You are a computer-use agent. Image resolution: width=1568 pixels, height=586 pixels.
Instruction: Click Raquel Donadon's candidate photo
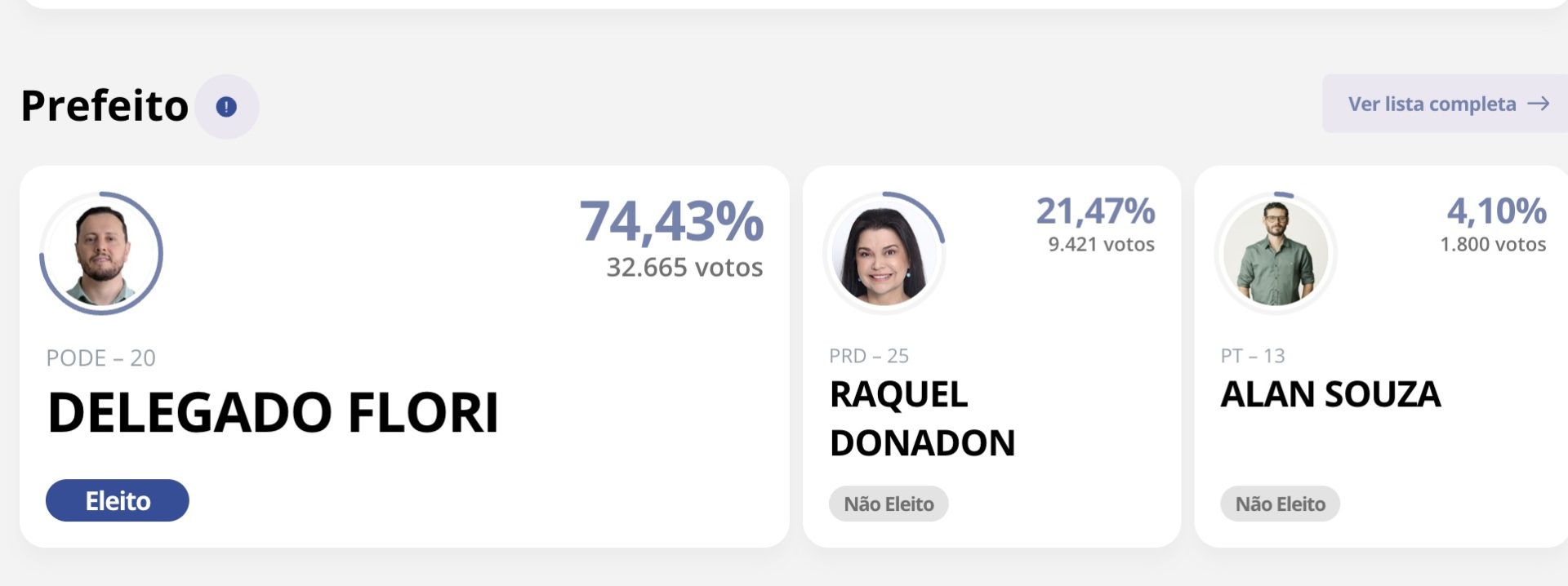coord(884,252)
